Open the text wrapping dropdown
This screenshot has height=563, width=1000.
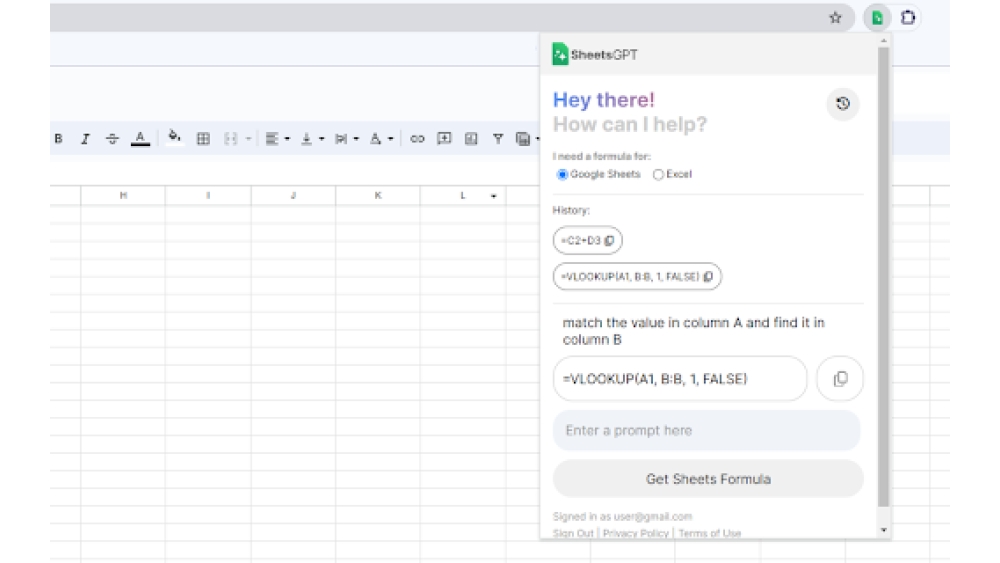[x=347, y=138]
